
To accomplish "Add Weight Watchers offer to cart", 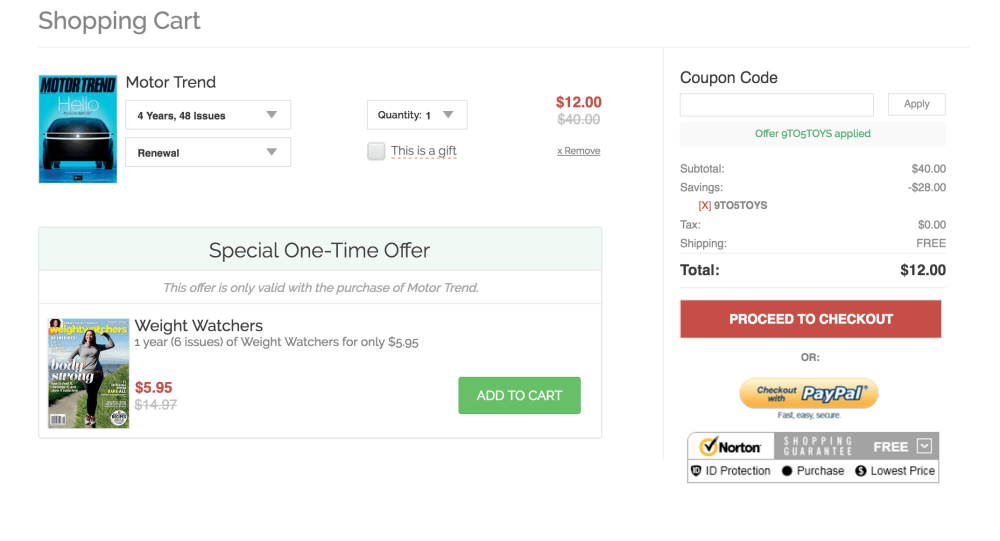I will (x=519, y=395).
